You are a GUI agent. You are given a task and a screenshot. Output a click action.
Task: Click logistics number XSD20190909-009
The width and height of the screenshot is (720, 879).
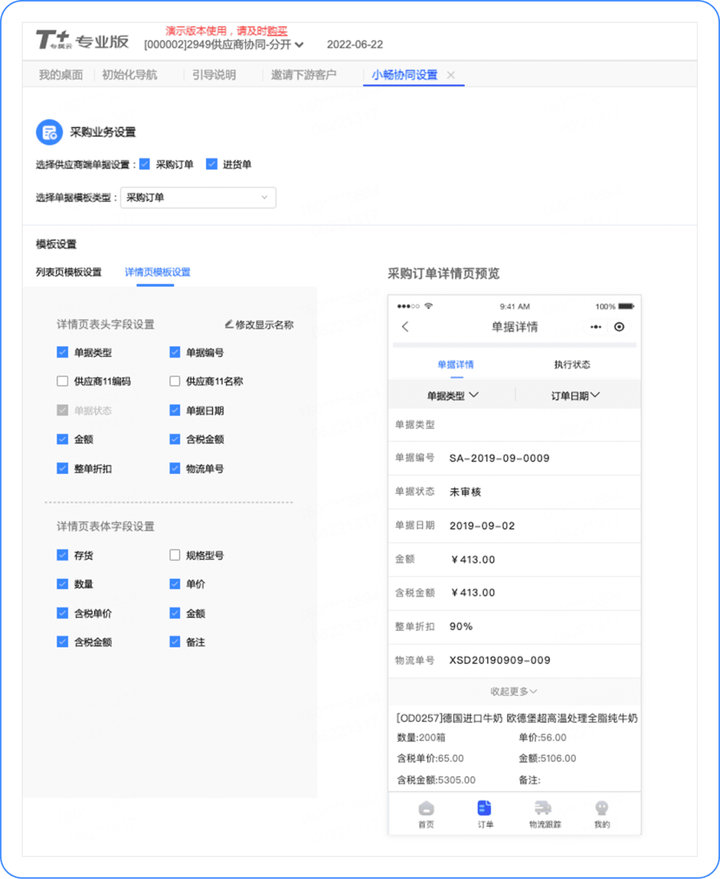coord(500,660)
